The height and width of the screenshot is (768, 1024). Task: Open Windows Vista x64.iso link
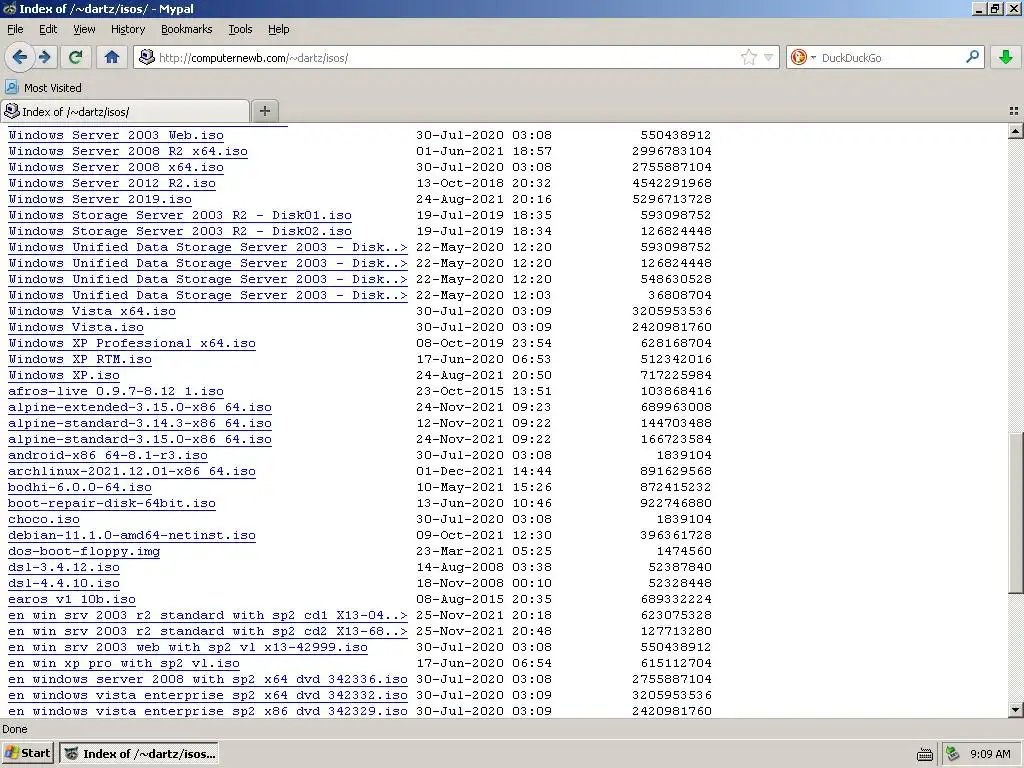click(x=92, y=311)
